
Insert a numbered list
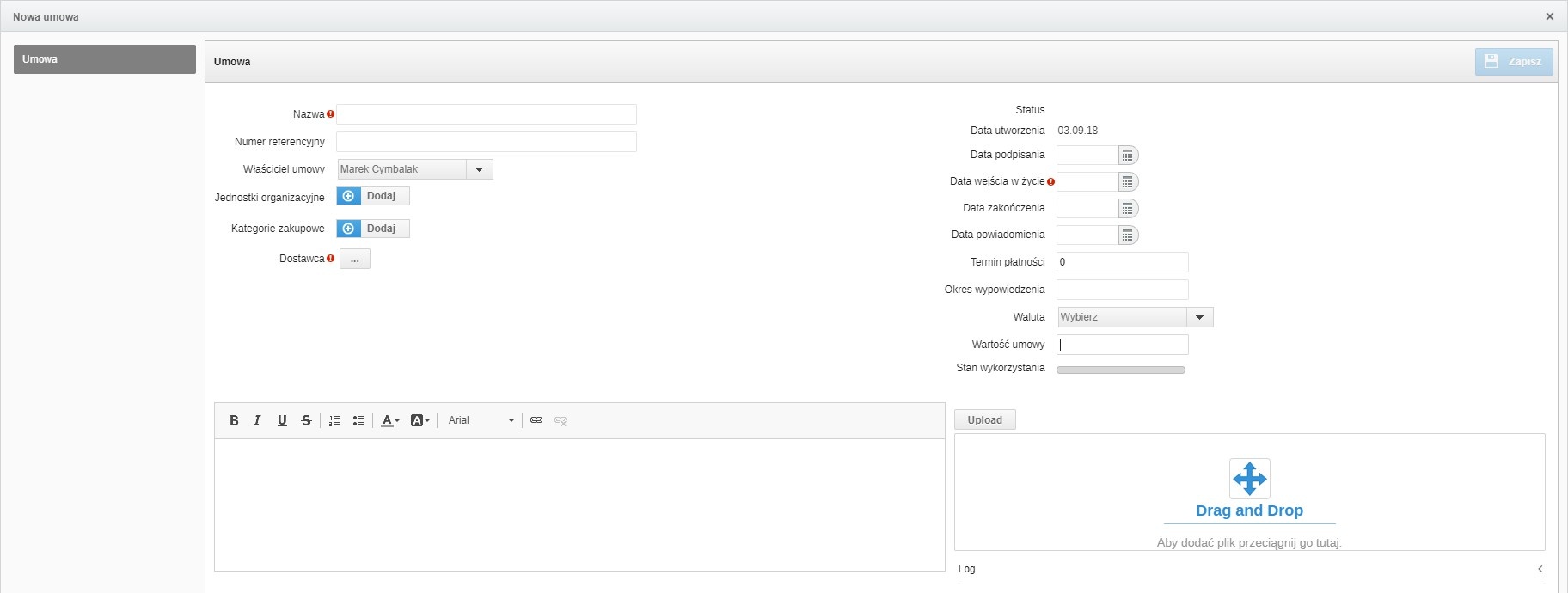pyautogui.click(x=334, y=420)
